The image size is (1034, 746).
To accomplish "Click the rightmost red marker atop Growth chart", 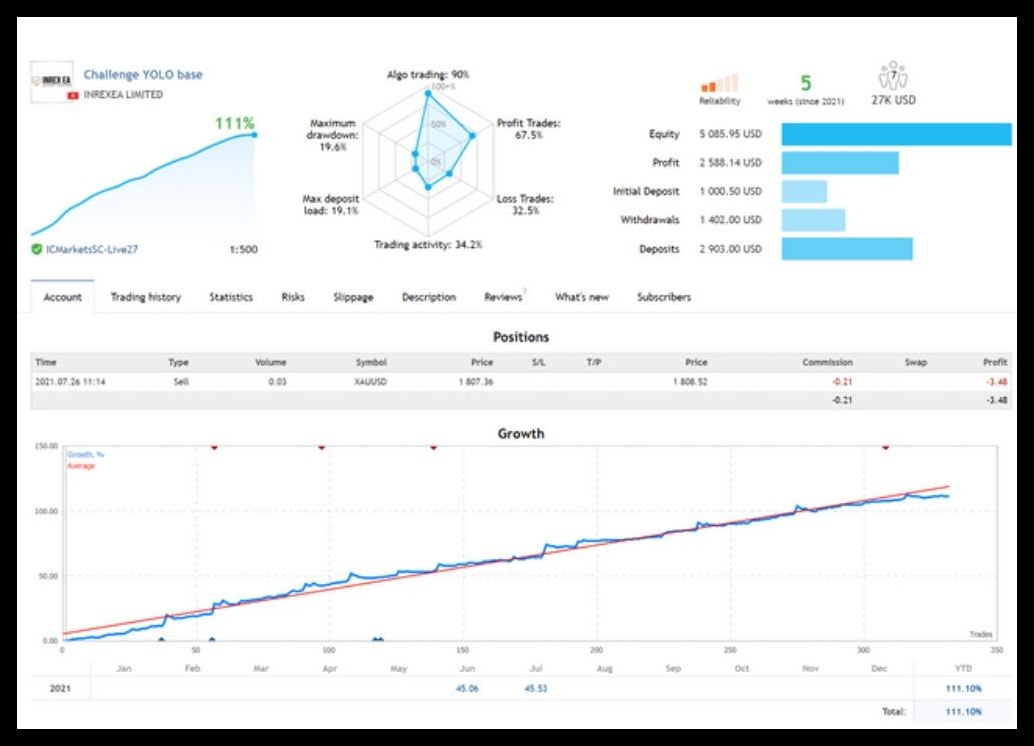I will [885, 448].
